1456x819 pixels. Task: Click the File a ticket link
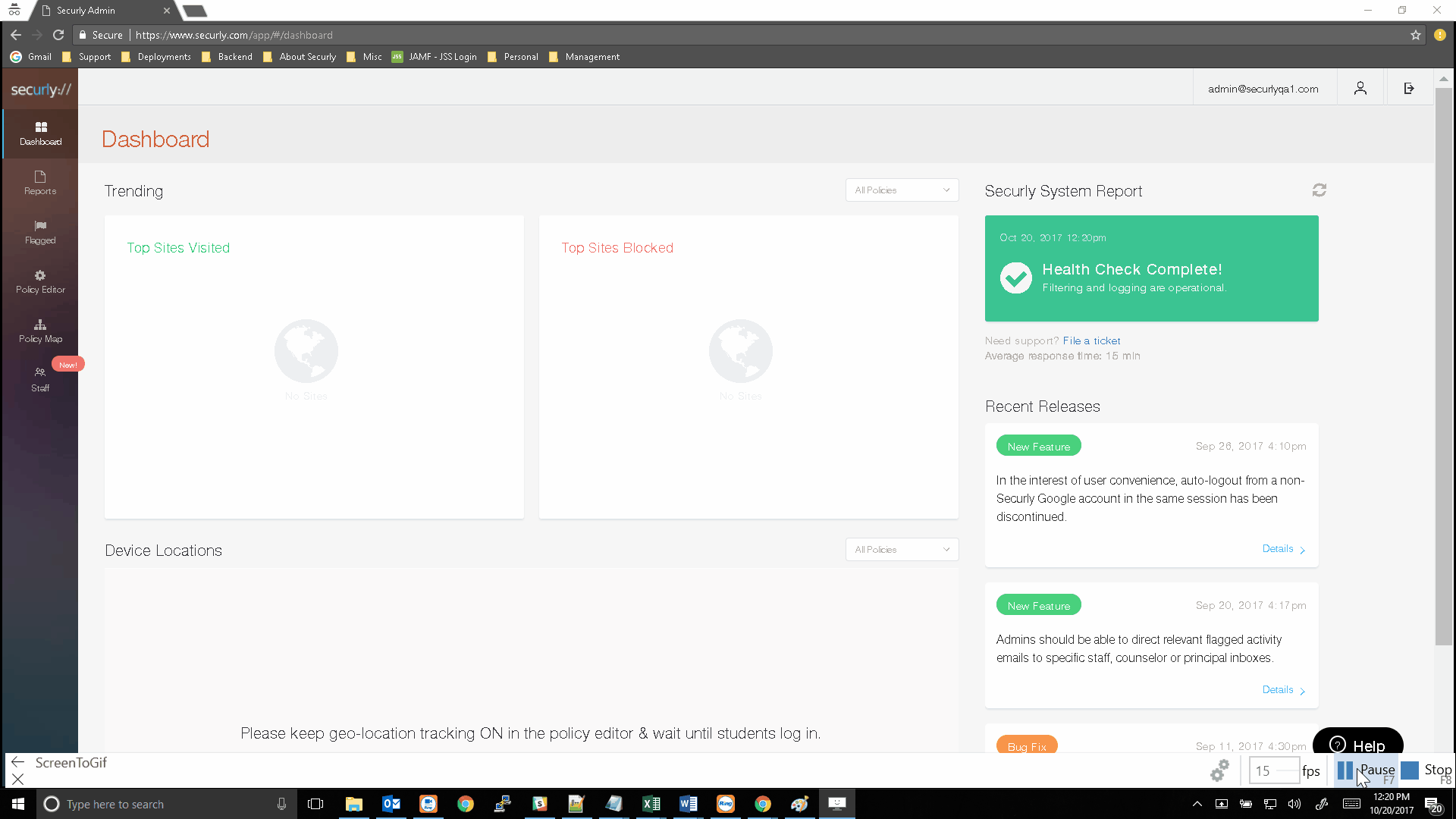1091,341
